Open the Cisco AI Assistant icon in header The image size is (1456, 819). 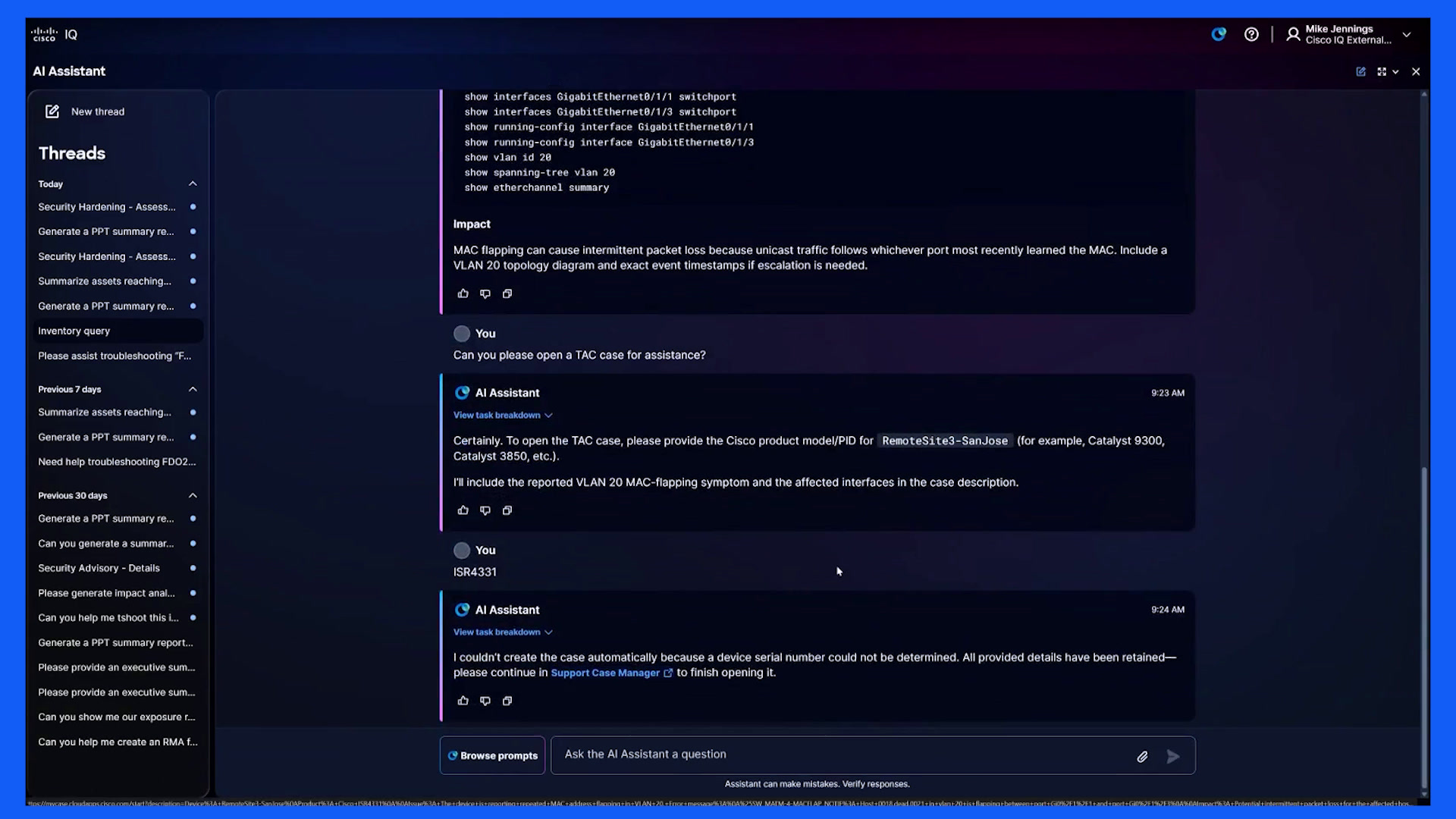1219,34
